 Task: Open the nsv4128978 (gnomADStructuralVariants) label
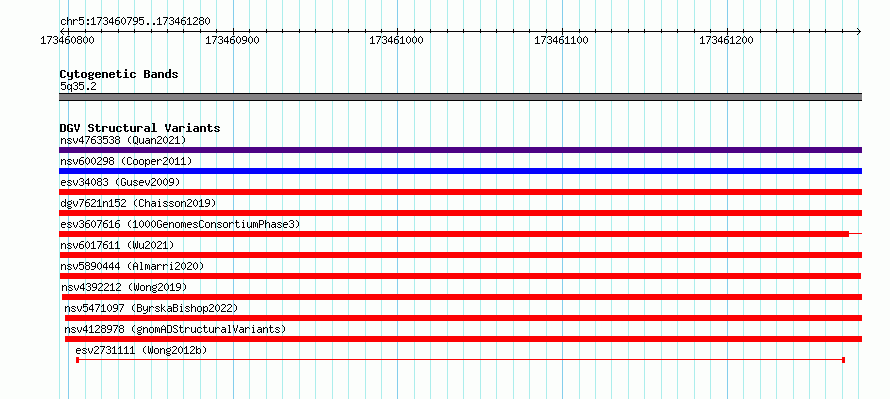point(175,329)
